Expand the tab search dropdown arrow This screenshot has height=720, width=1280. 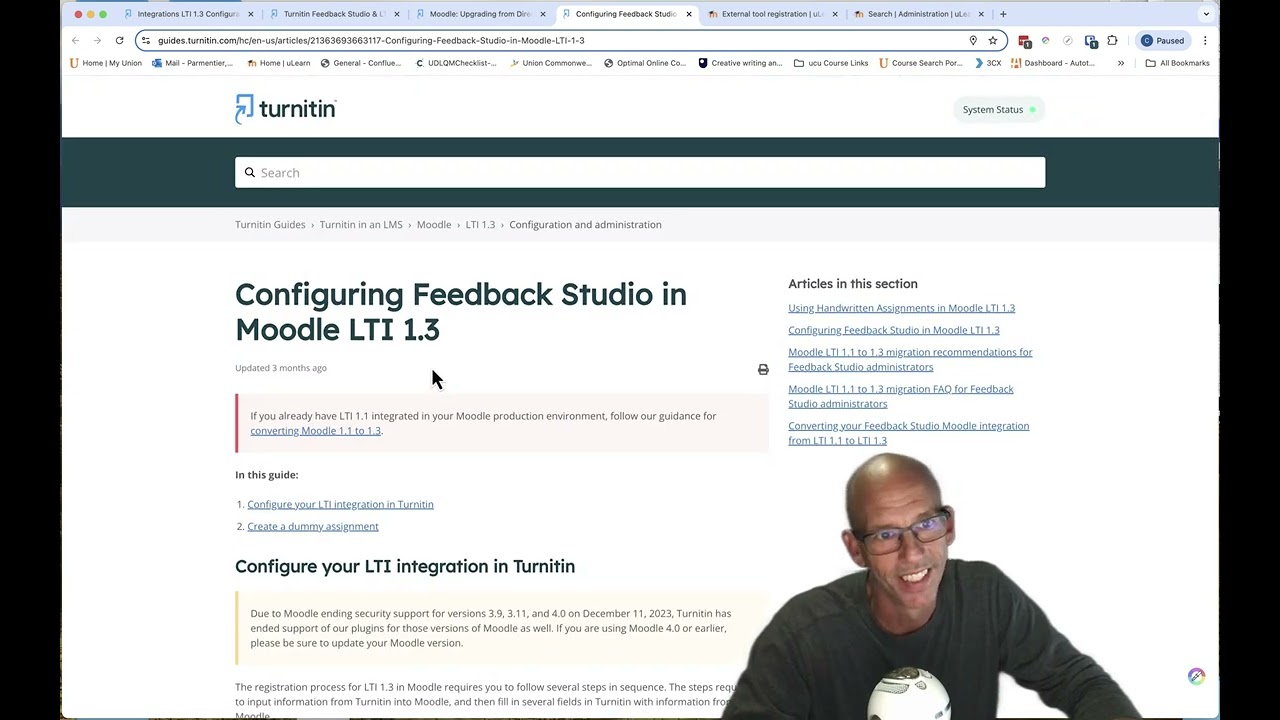click(x=1206, y=14)
